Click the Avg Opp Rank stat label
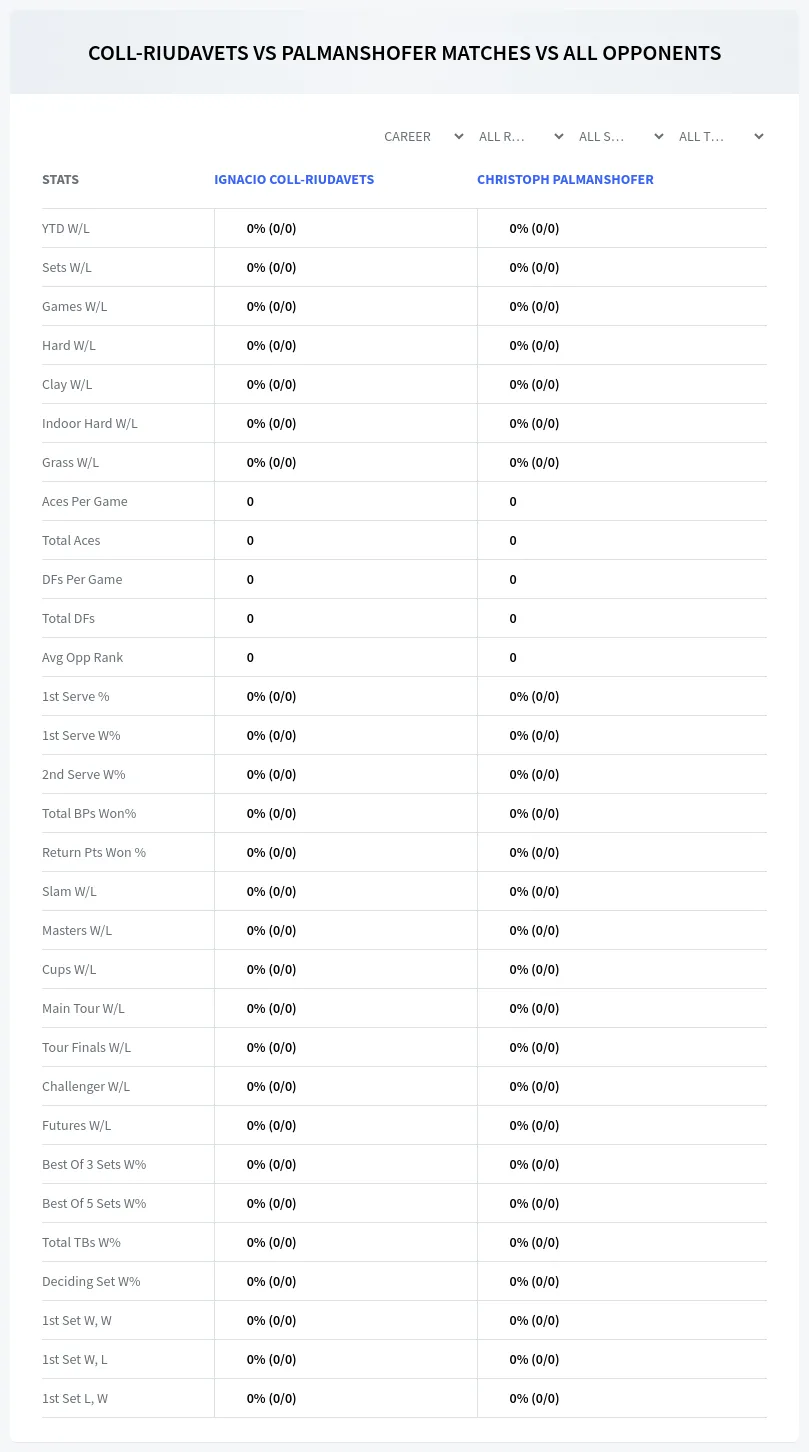 pos(83,657)
